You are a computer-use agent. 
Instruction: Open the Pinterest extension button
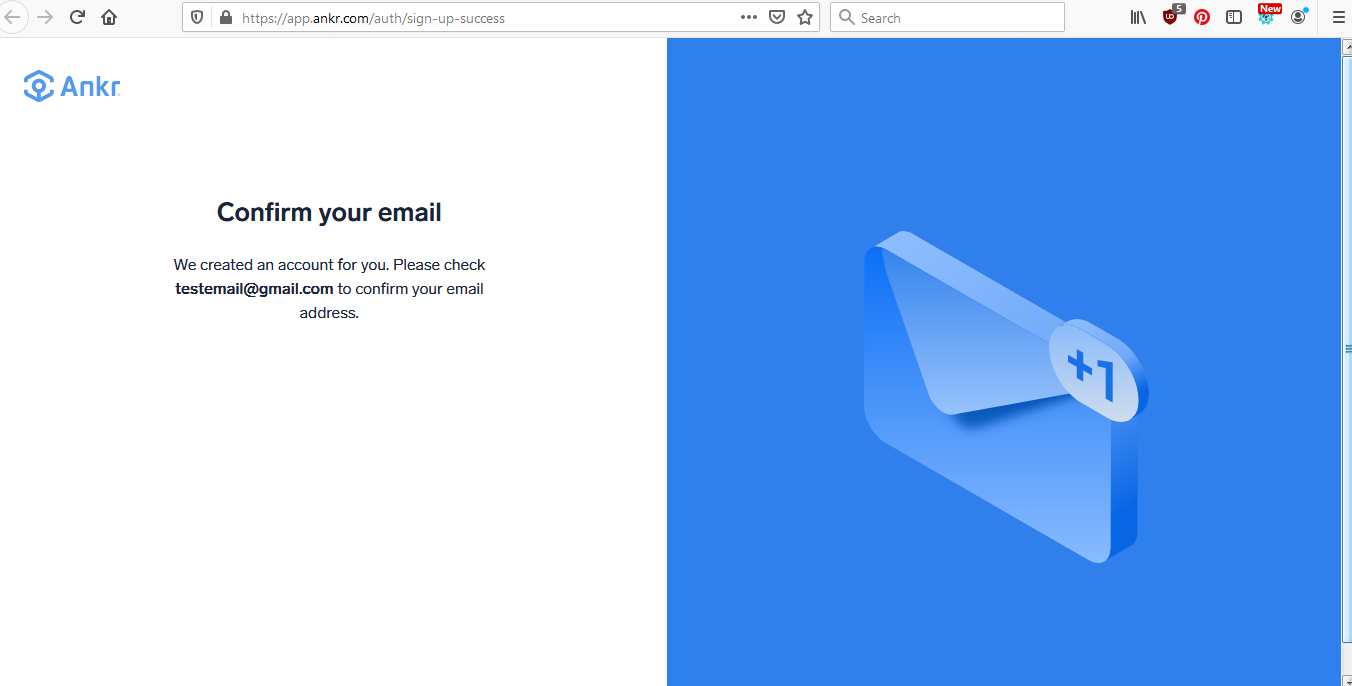[1202, 17]
